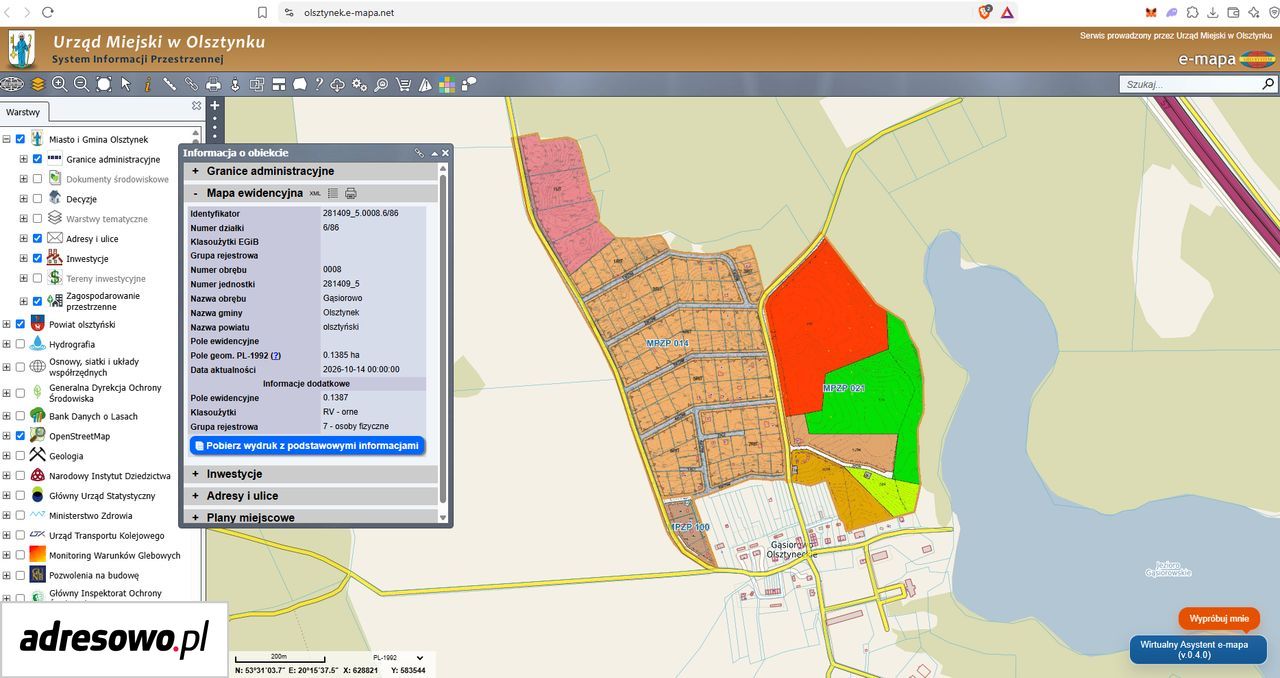Viewport: 1280px width, 678px height.
Task: Click the cloud download icon
Action: click(x=337, y=84)
